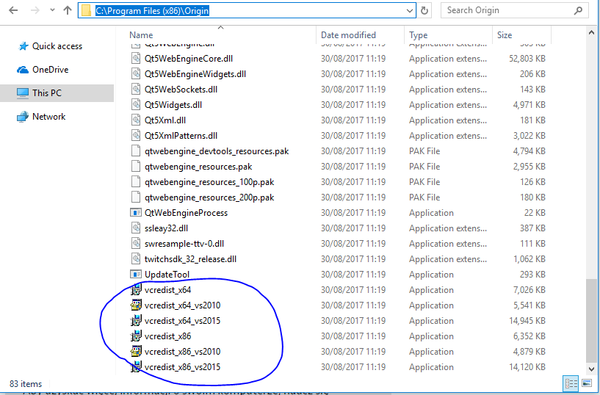Select qtwebengine_resources_100p.pak file icon
This screenshot has width=600, height=395.
(136, 182)
